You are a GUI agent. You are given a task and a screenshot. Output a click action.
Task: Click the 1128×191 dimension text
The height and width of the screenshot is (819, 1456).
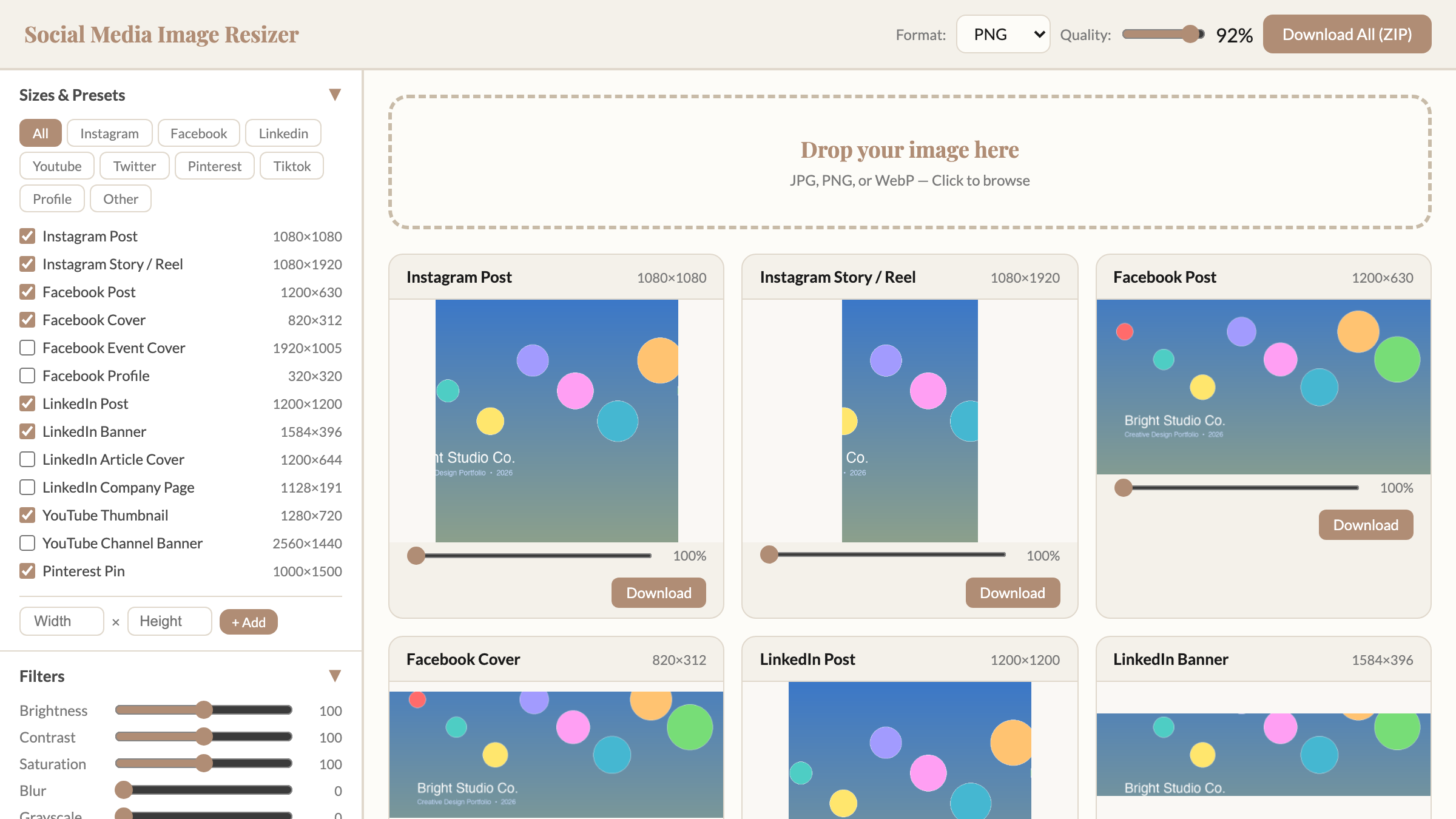coord(311,488)
